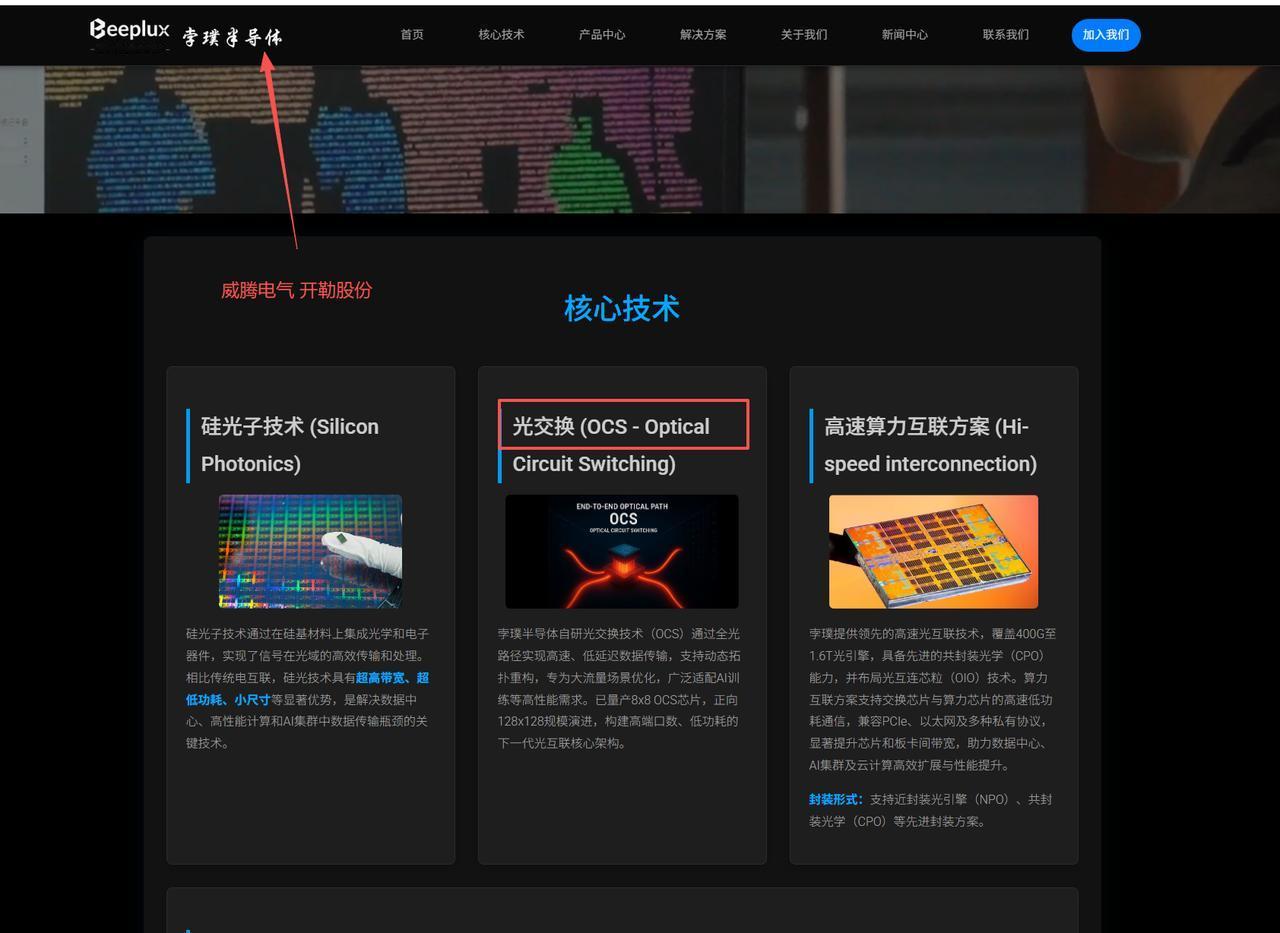The width and height of the screenshot is (1280, 933).
Task: Click the 威腾电气 开勒股份 red text link
Action: tap(296, 291)
